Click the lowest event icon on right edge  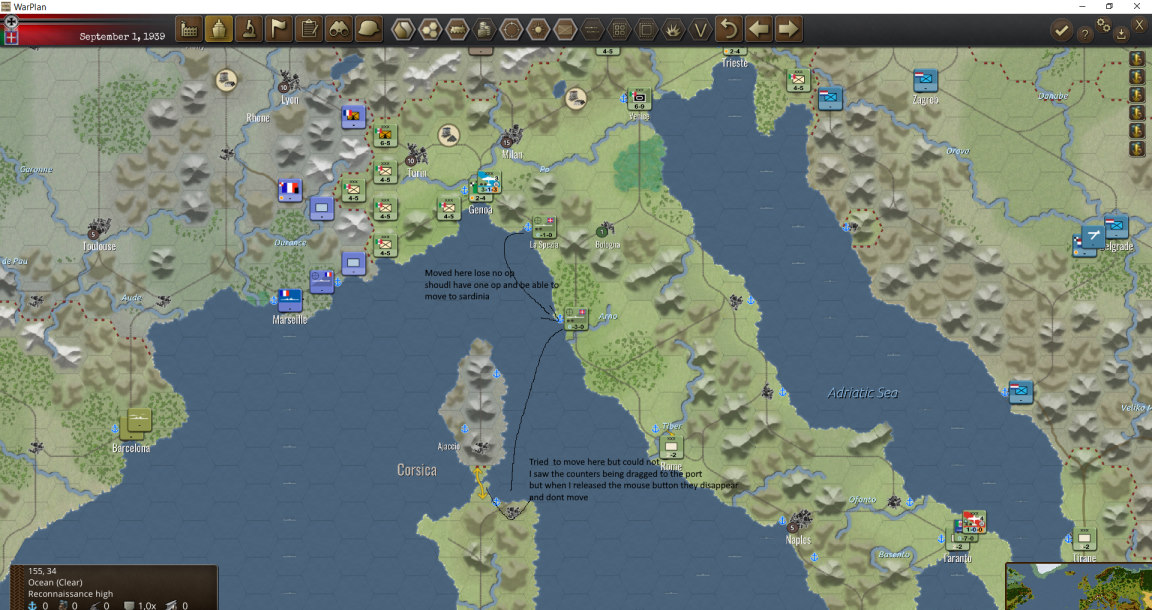(1137, 148)
